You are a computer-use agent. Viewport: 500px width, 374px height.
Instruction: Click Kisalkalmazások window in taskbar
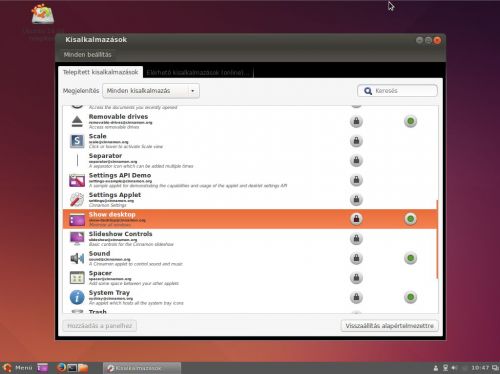tap(142, 368)
